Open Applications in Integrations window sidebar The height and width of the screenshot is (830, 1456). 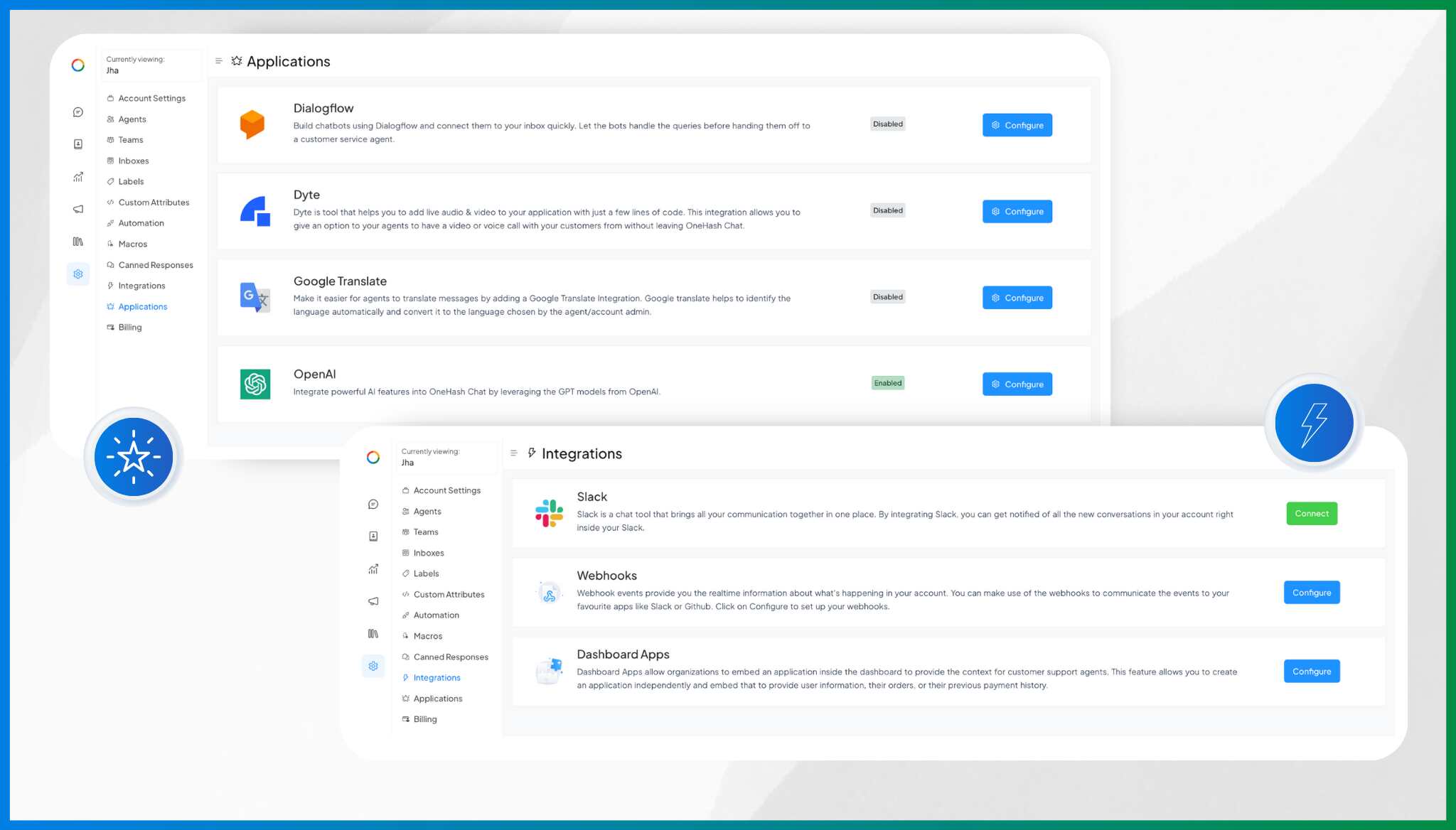click(432, 699)
